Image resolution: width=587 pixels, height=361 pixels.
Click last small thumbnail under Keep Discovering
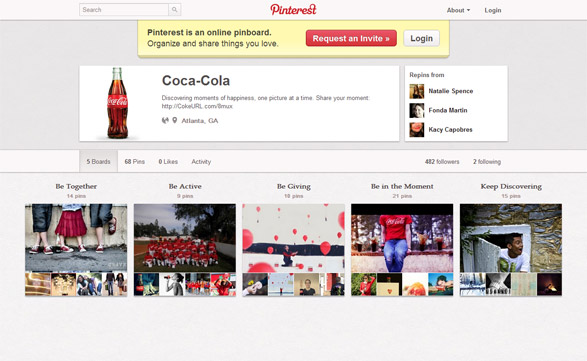click(x=550, y=284)
